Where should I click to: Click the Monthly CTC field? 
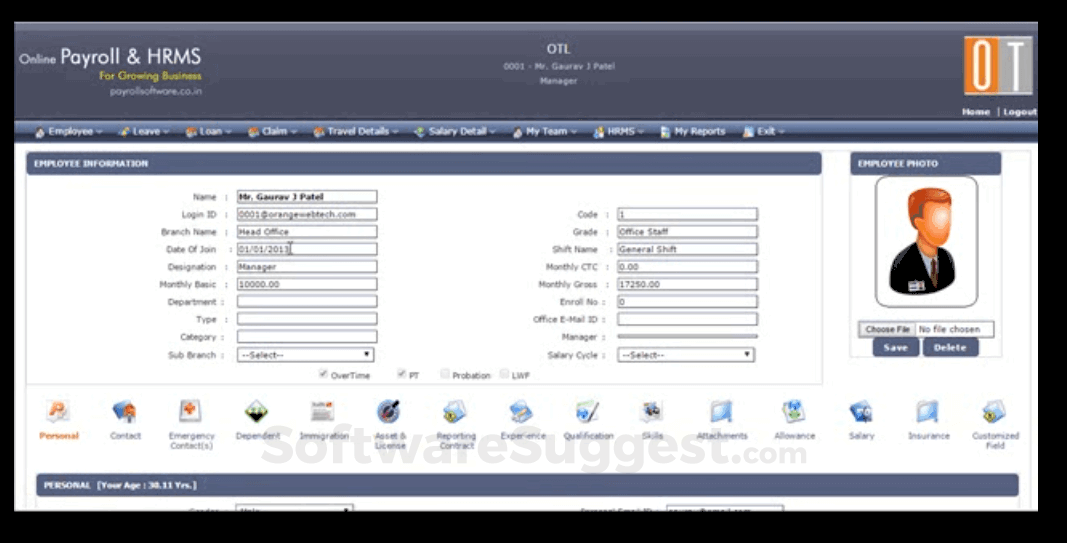coord(687,267)
